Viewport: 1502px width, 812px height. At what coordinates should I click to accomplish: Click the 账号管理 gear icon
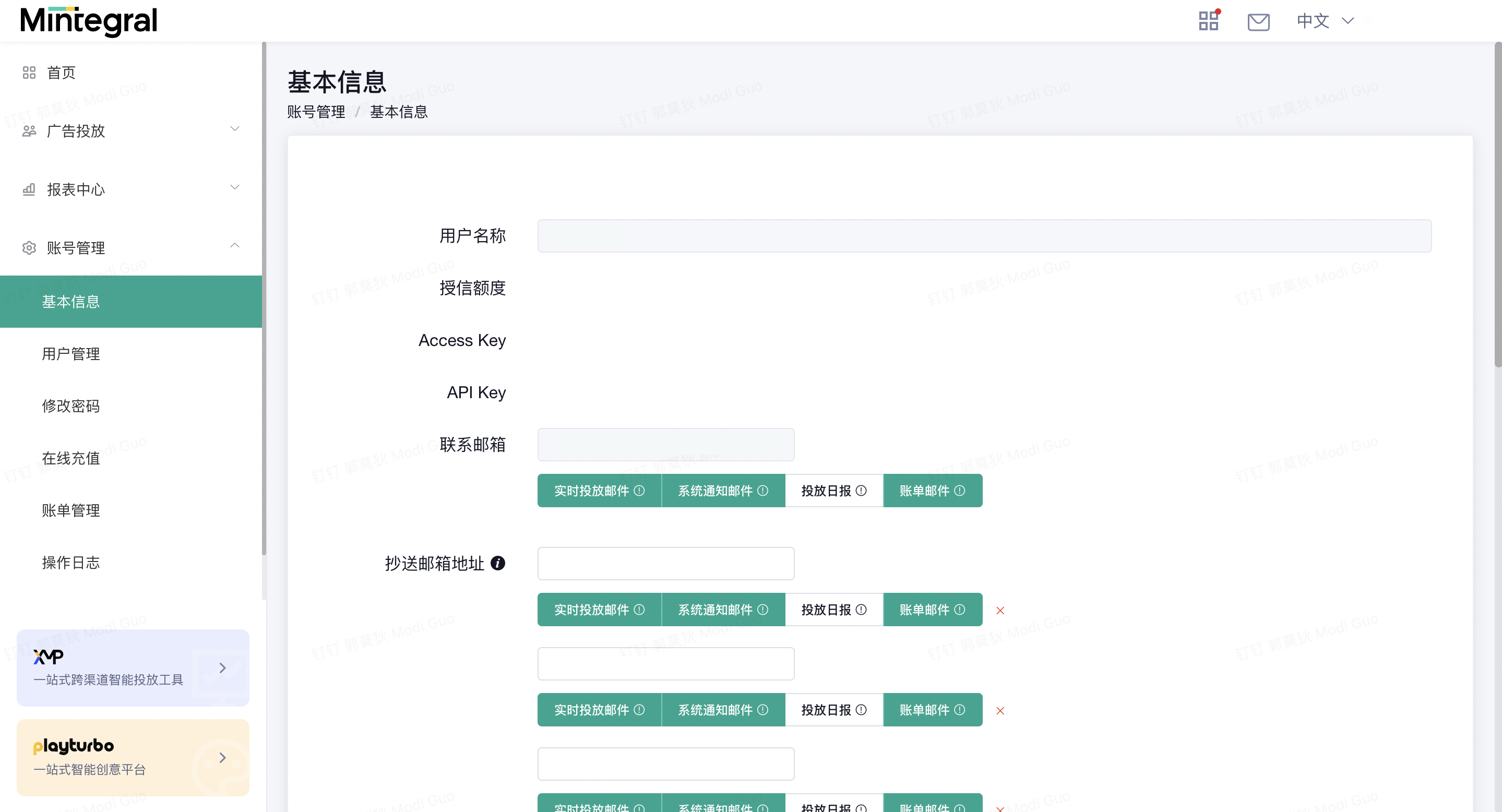(x=29, y=248)
